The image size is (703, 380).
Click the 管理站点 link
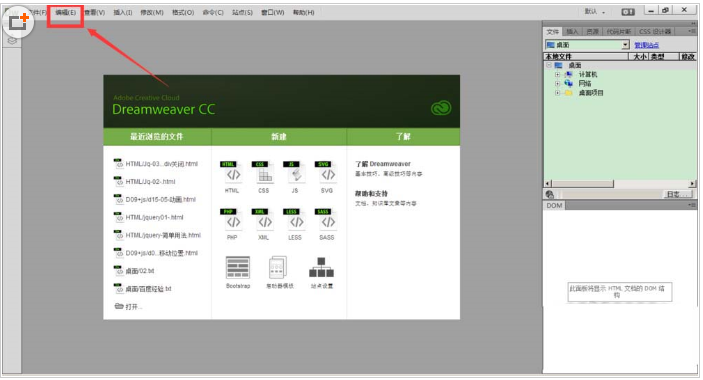coord(647,45)
